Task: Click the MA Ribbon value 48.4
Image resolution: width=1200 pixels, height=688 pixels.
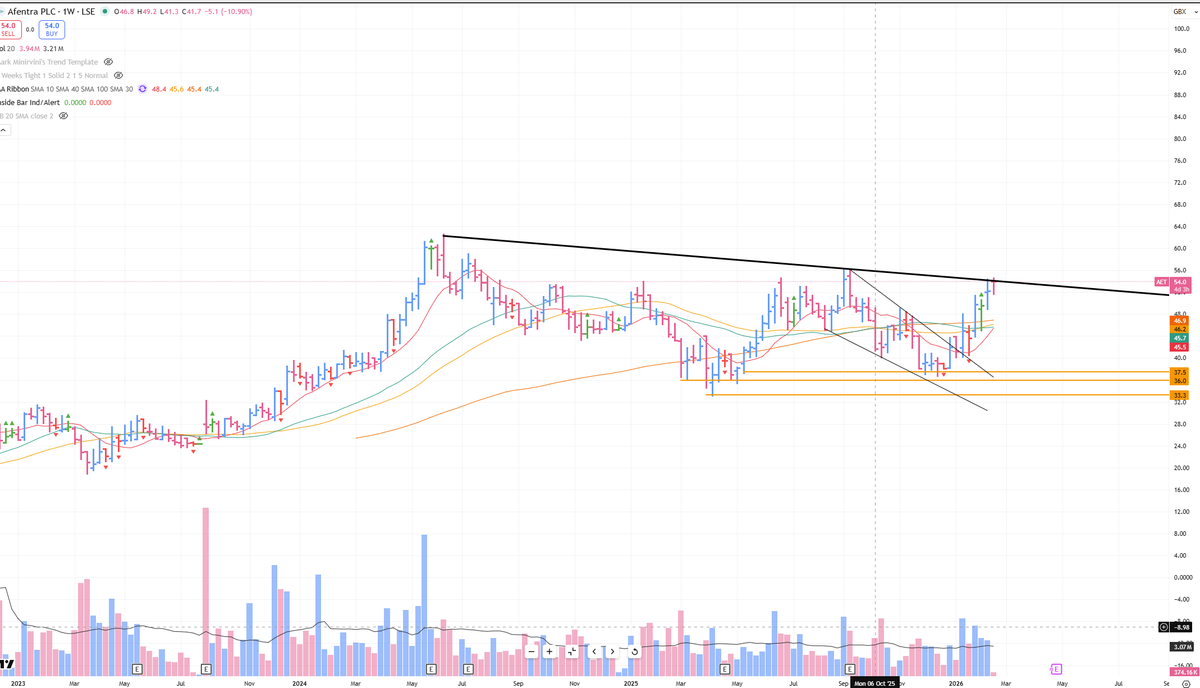Action: point(159,89)
